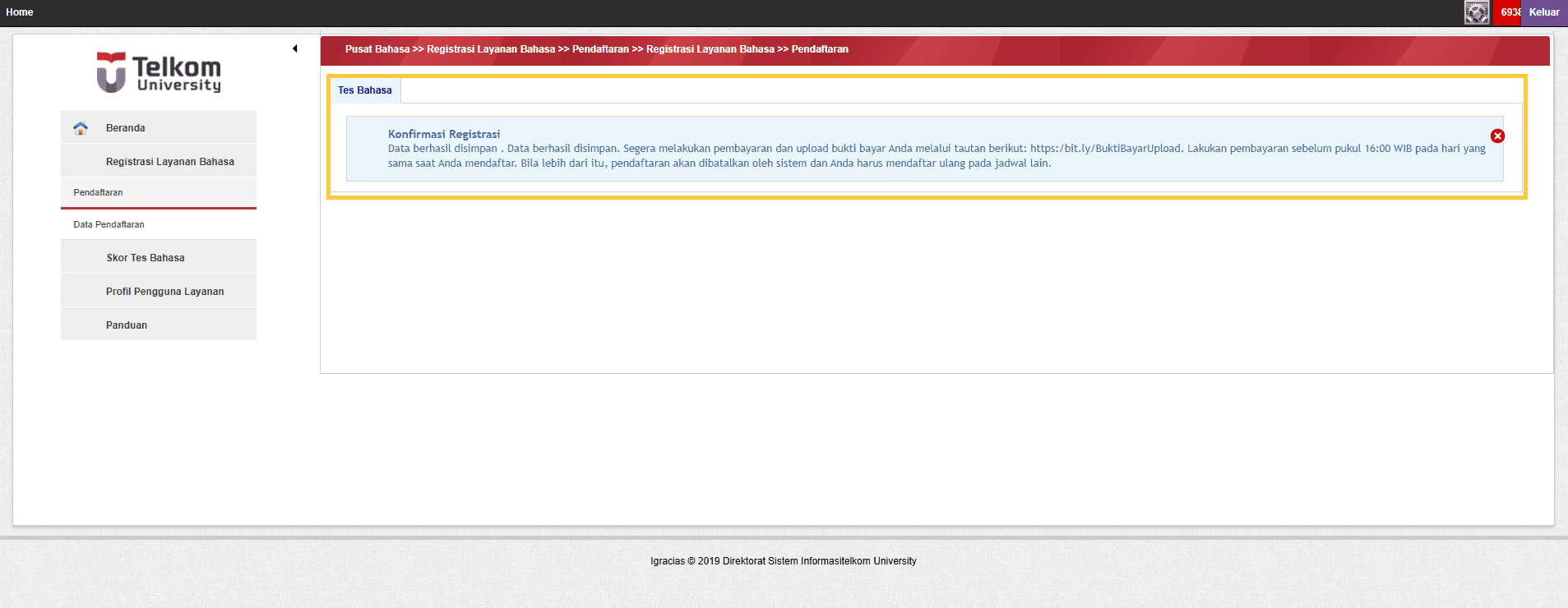The width and height of the screenshot is (1568, 608).
Task: Select Pendaftaran submenu item in sidebar
Action: click(x=98, y=192)
